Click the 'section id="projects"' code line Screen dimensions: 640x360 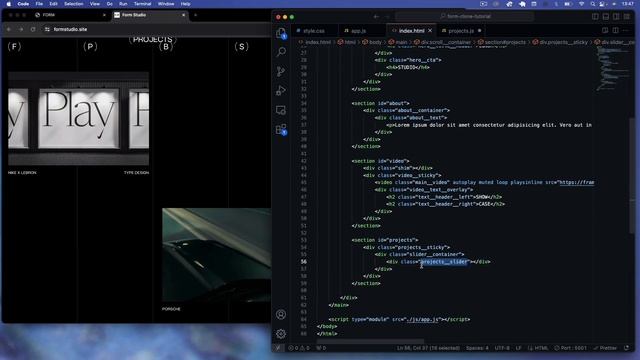pyautogui.click(x=385, y=240)
